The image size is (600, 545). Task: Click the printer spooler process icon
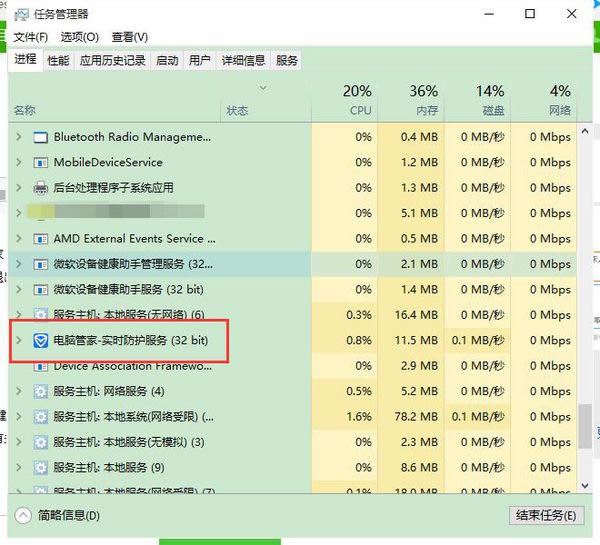point(41,188)
